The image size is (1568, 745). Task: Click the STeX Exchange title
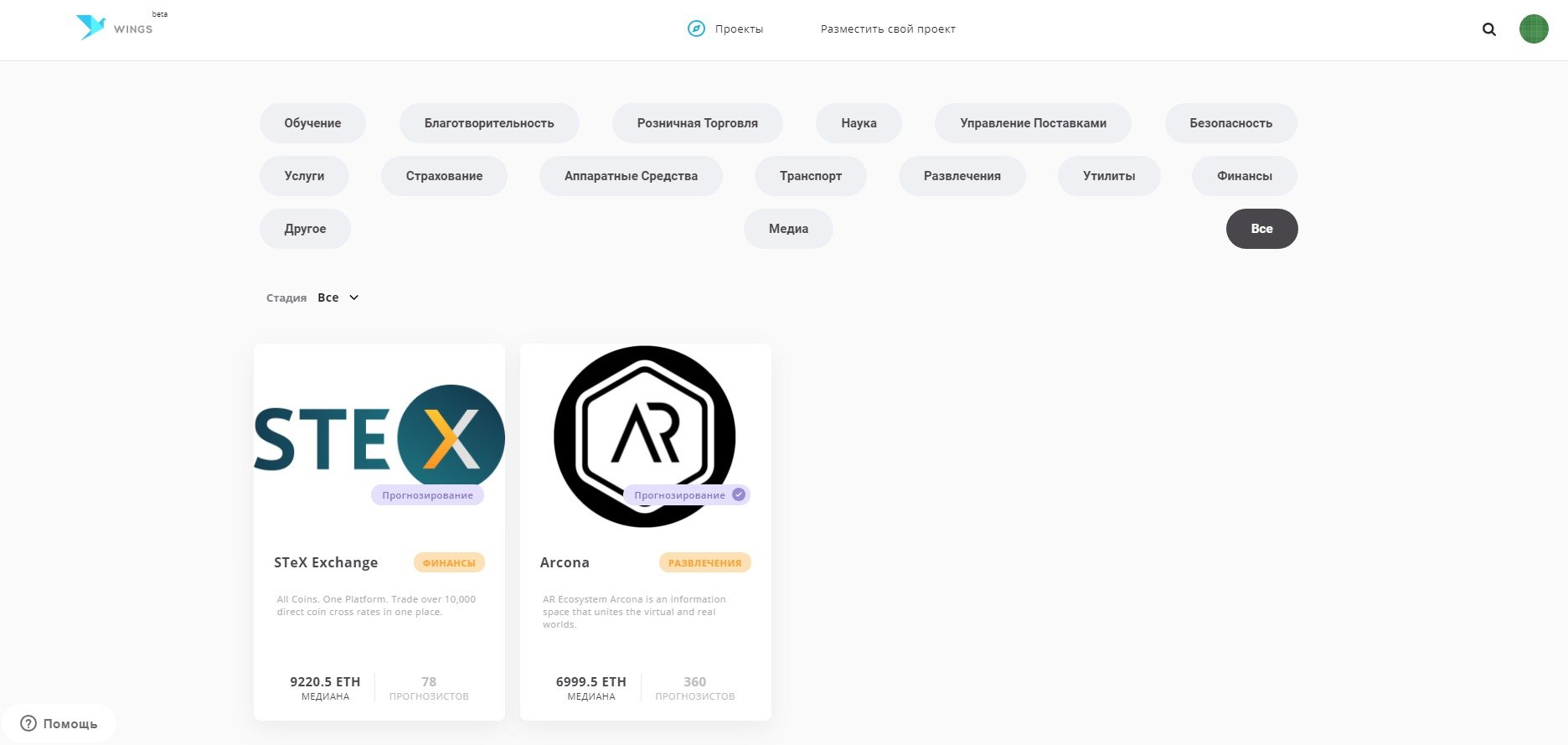[326, 562]
